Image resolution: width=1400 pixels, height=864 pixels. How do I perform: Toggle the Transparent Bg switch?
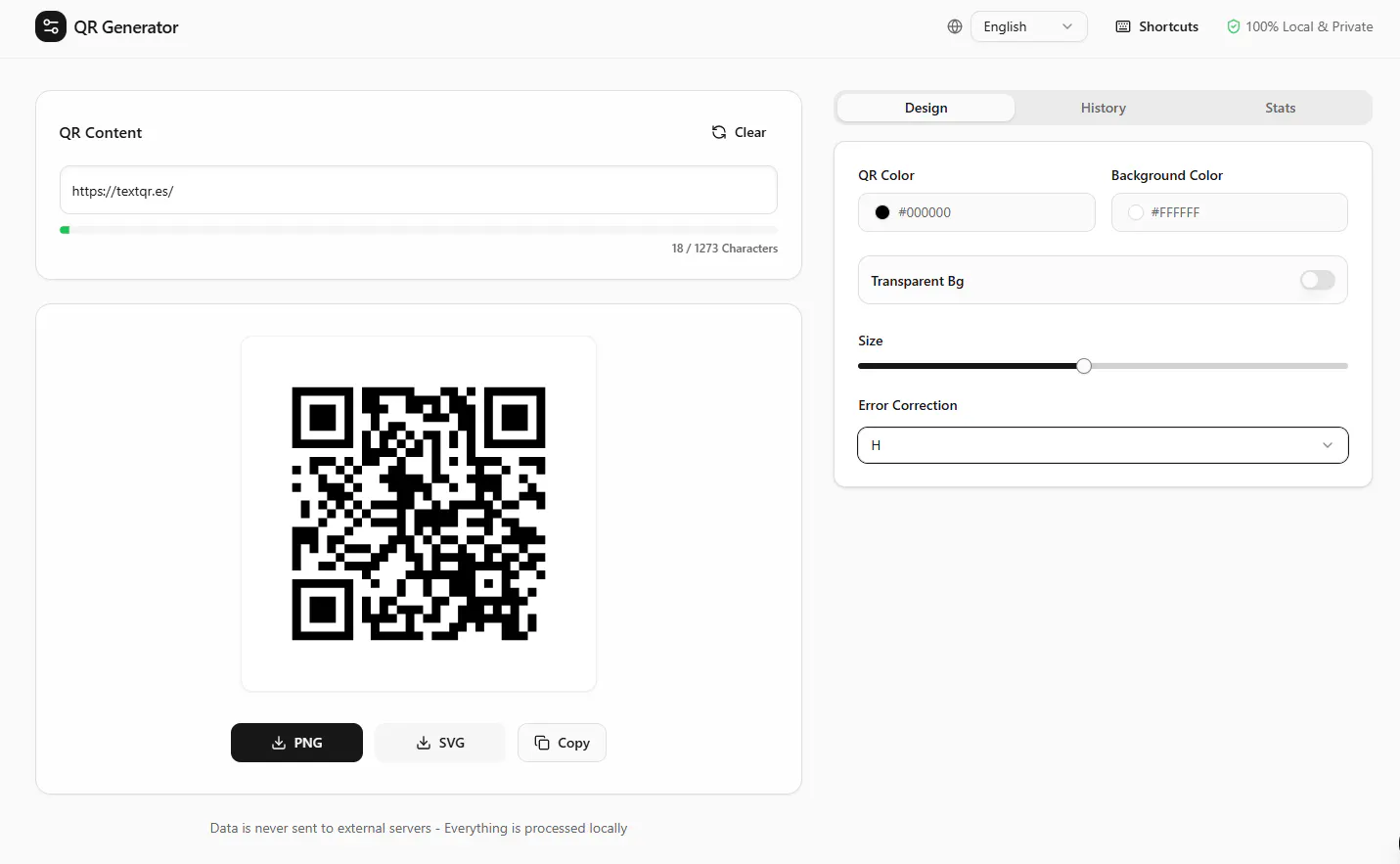click(1317, 281)
